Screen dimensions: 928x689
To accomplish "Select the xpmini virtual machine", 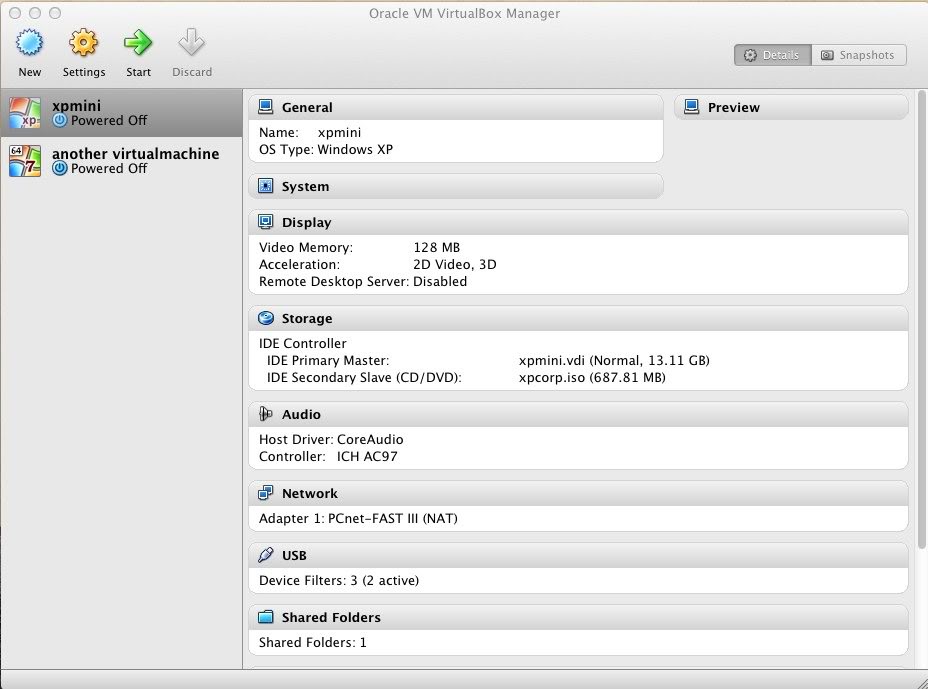I will point(121,113).
